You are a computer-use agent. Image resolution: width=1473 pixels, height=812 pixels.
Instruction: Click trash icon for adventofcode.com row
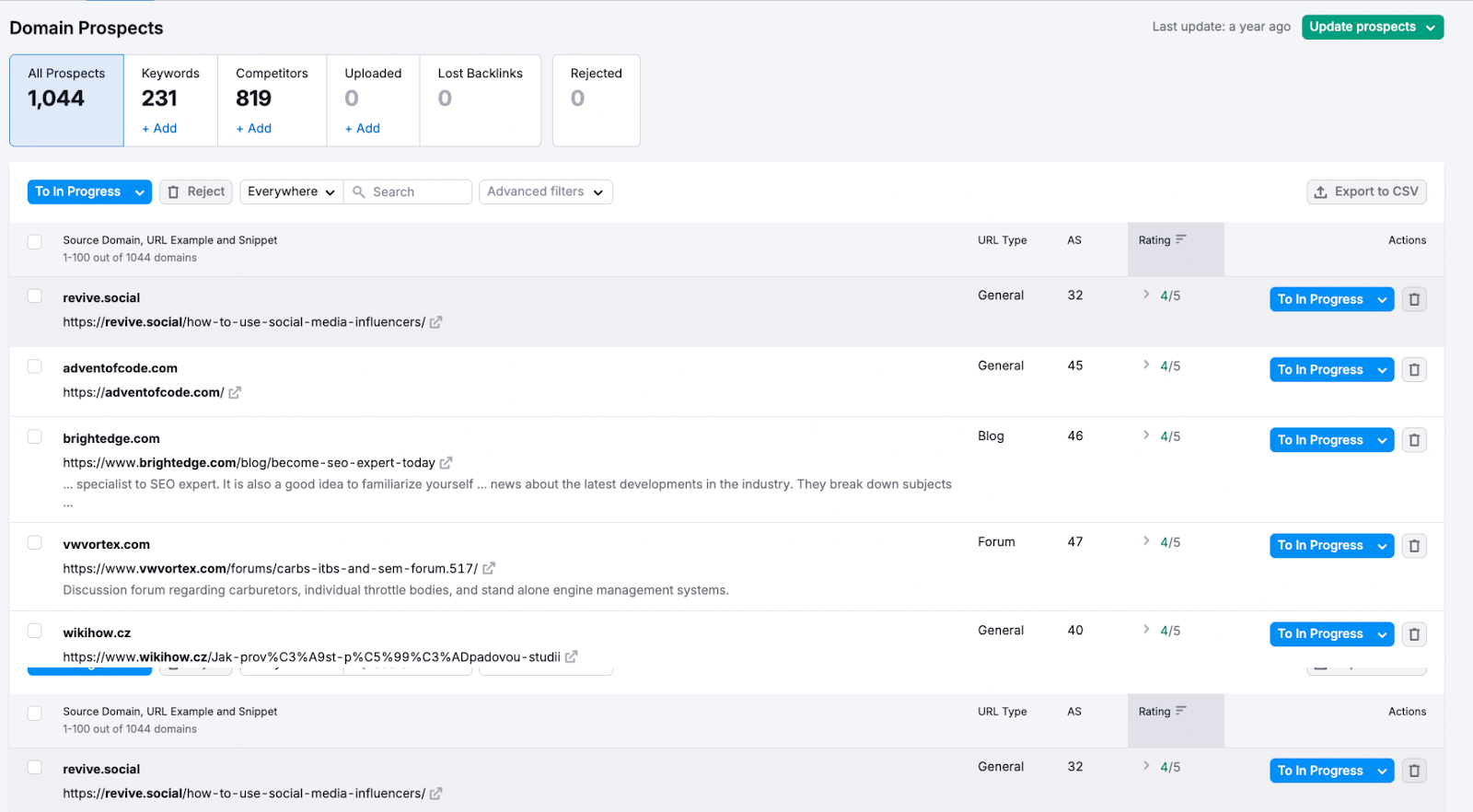tap(1414, 370)
